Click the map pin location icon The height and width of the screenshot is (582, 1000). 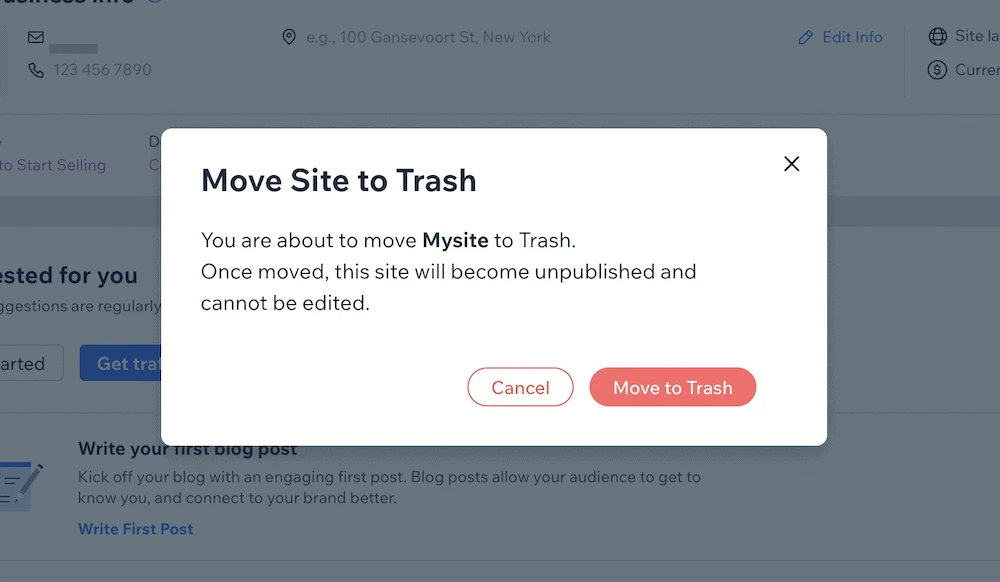[289, 37]
